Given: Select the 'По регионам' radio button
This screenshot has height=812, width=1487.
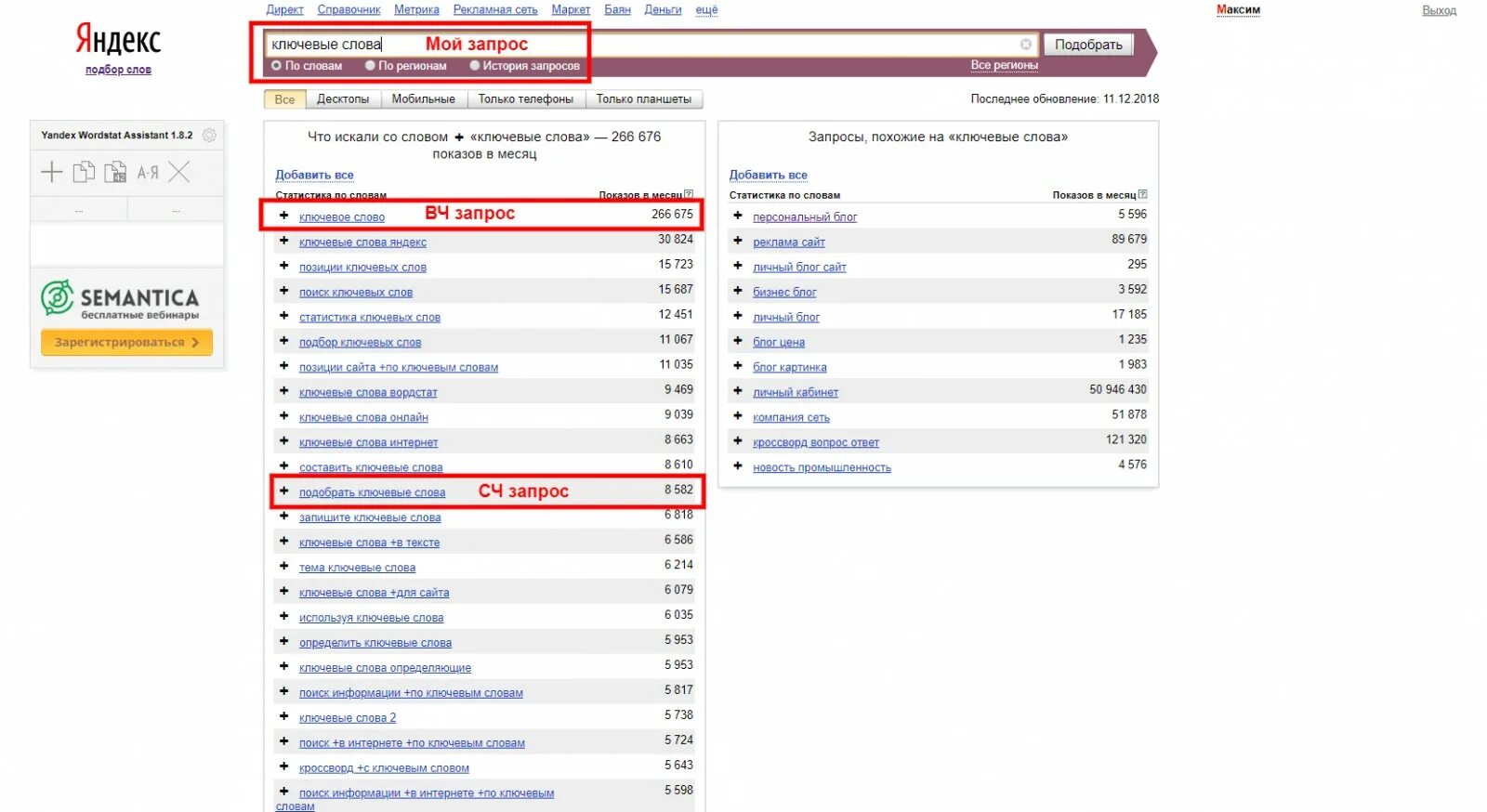Looking at the screenshot, I should click(x=370, y=66).
